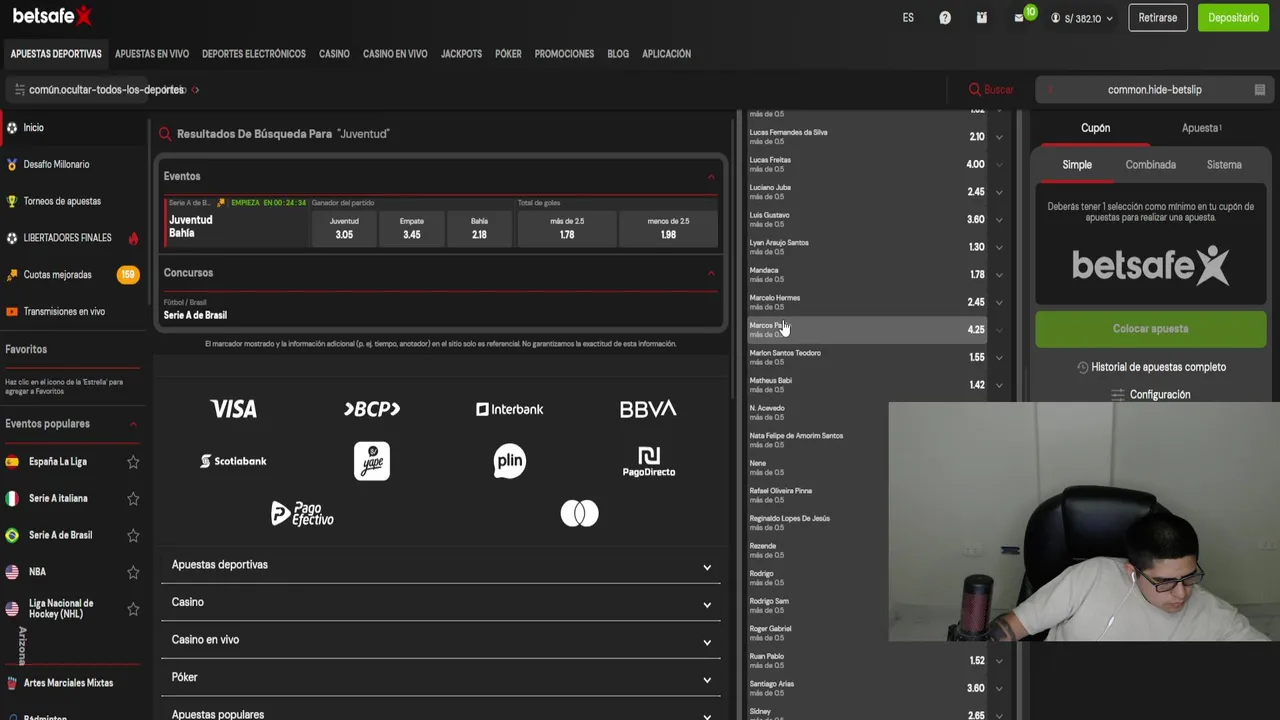
Task: Collapse the Concursos section chevron
Action: tap(711, 273)
